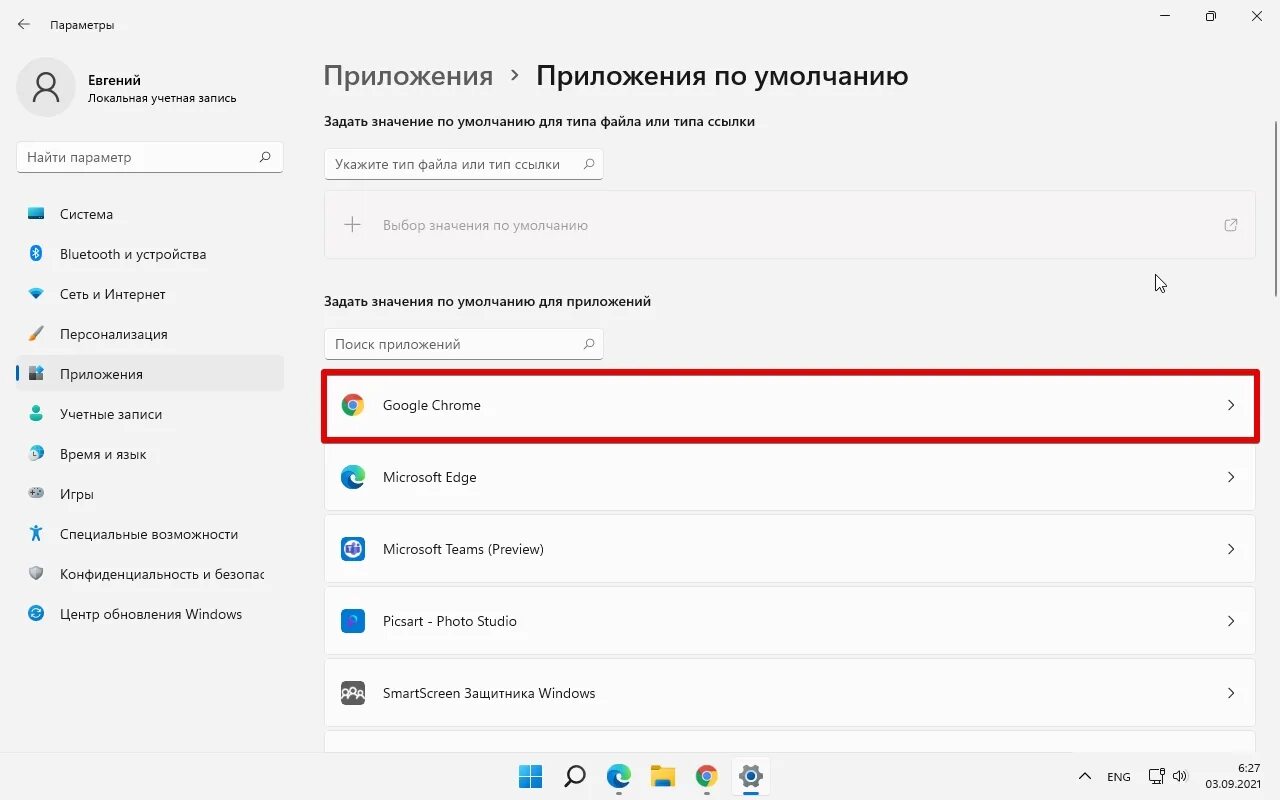This screenshot has height=800, width=1280.
Task: Open Время и язык section
Action: pos(150,454)
